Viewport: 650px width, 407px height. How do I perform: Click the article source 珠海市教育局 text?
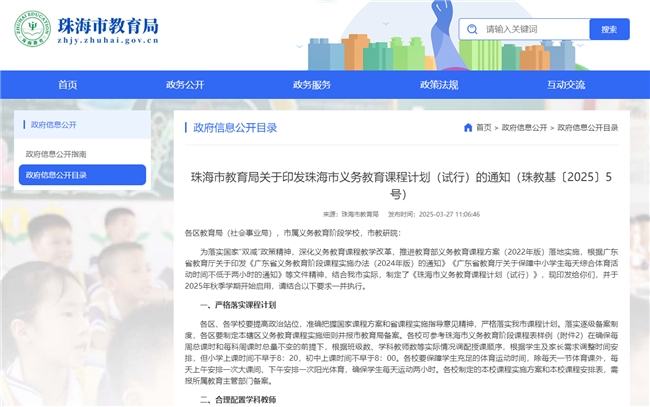coord(359,214)
